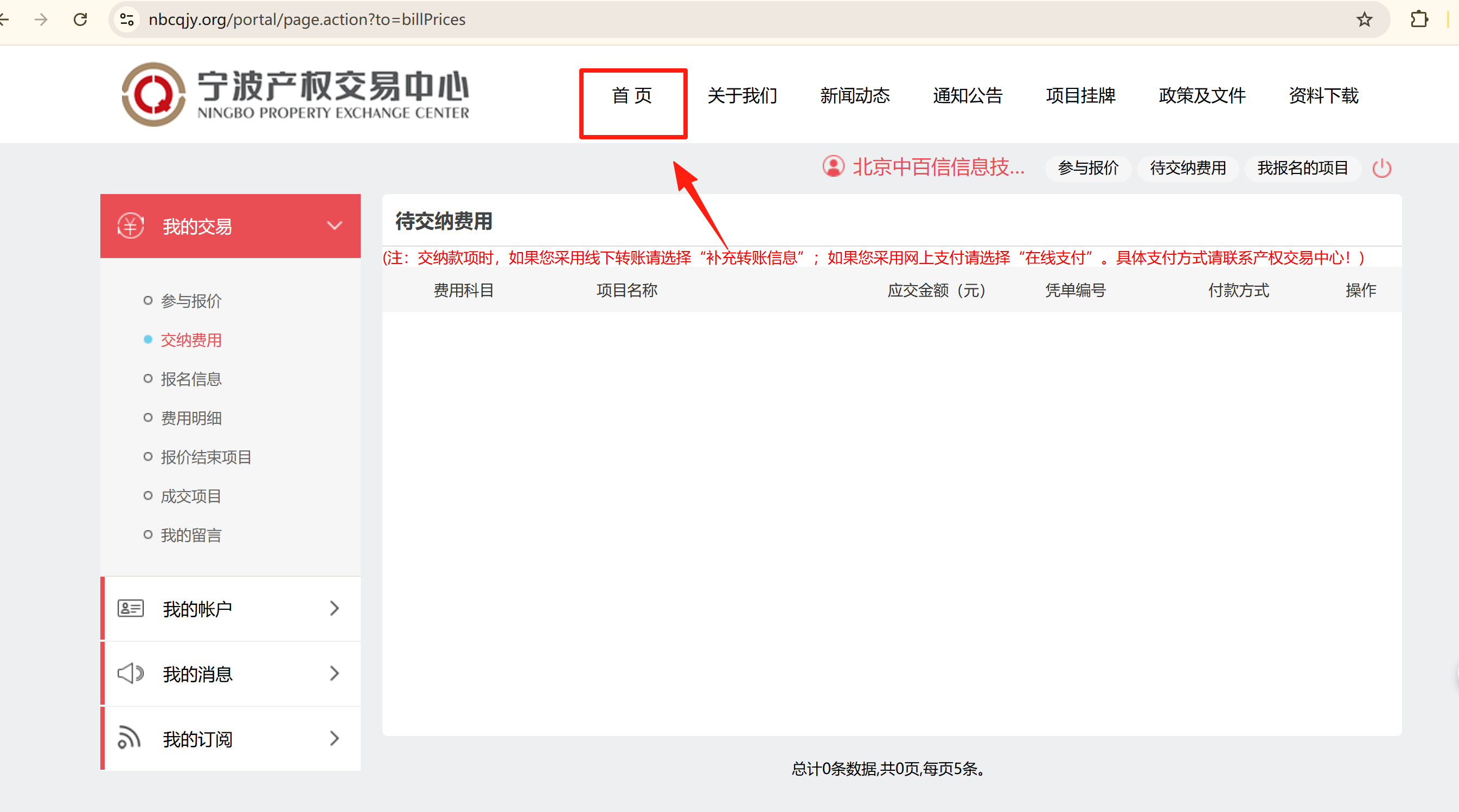1459x812 pixels.
Task: Click the user avatar icon
Action: (x=833, y=167)
